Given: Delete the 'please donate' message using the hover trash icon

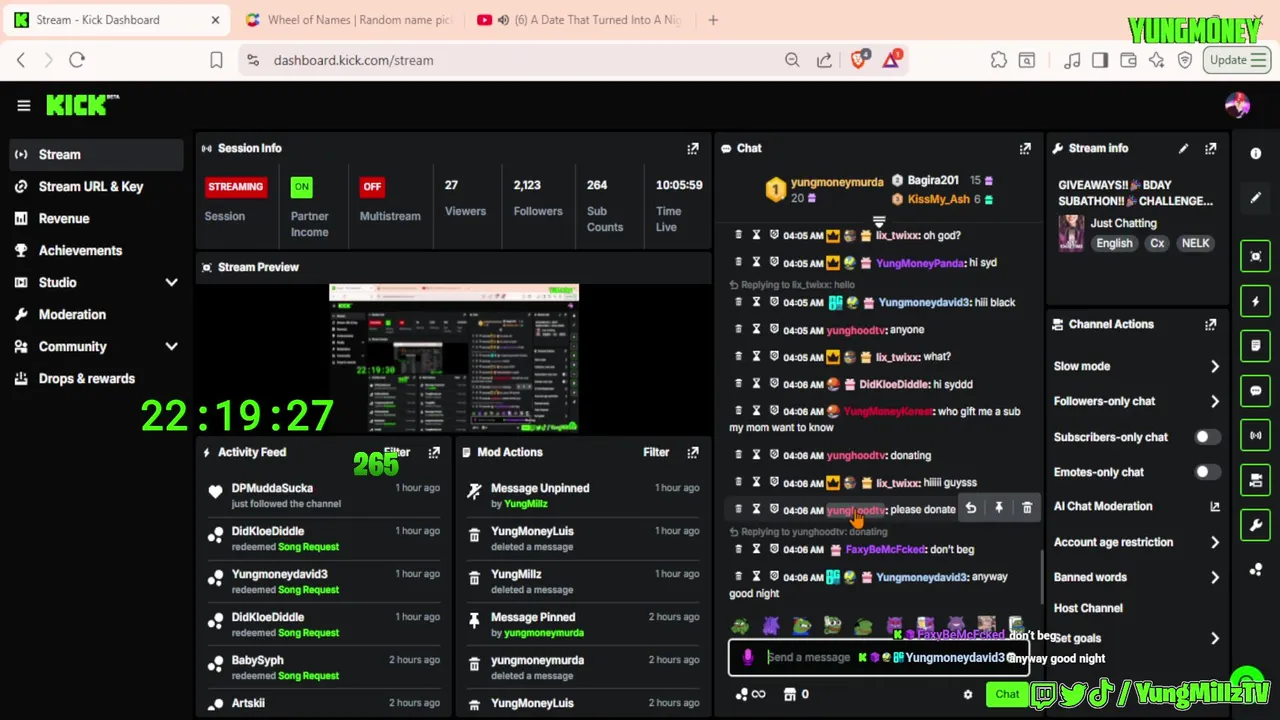Looking at the screenshot, I should pos(1027,508).
